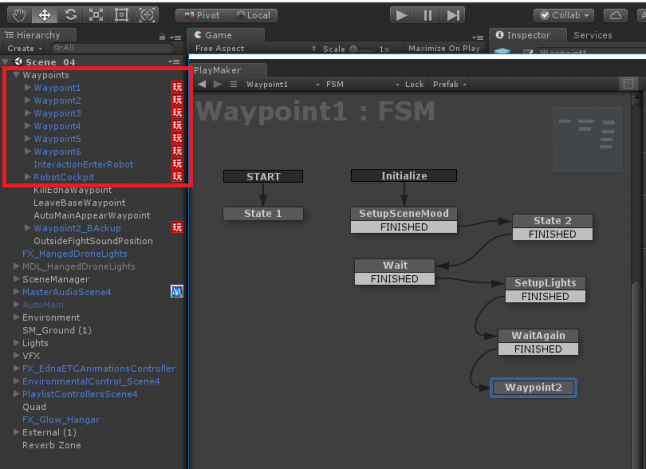
Task: Toggle the PlayMaker Lock option
Action: point(413,85)
